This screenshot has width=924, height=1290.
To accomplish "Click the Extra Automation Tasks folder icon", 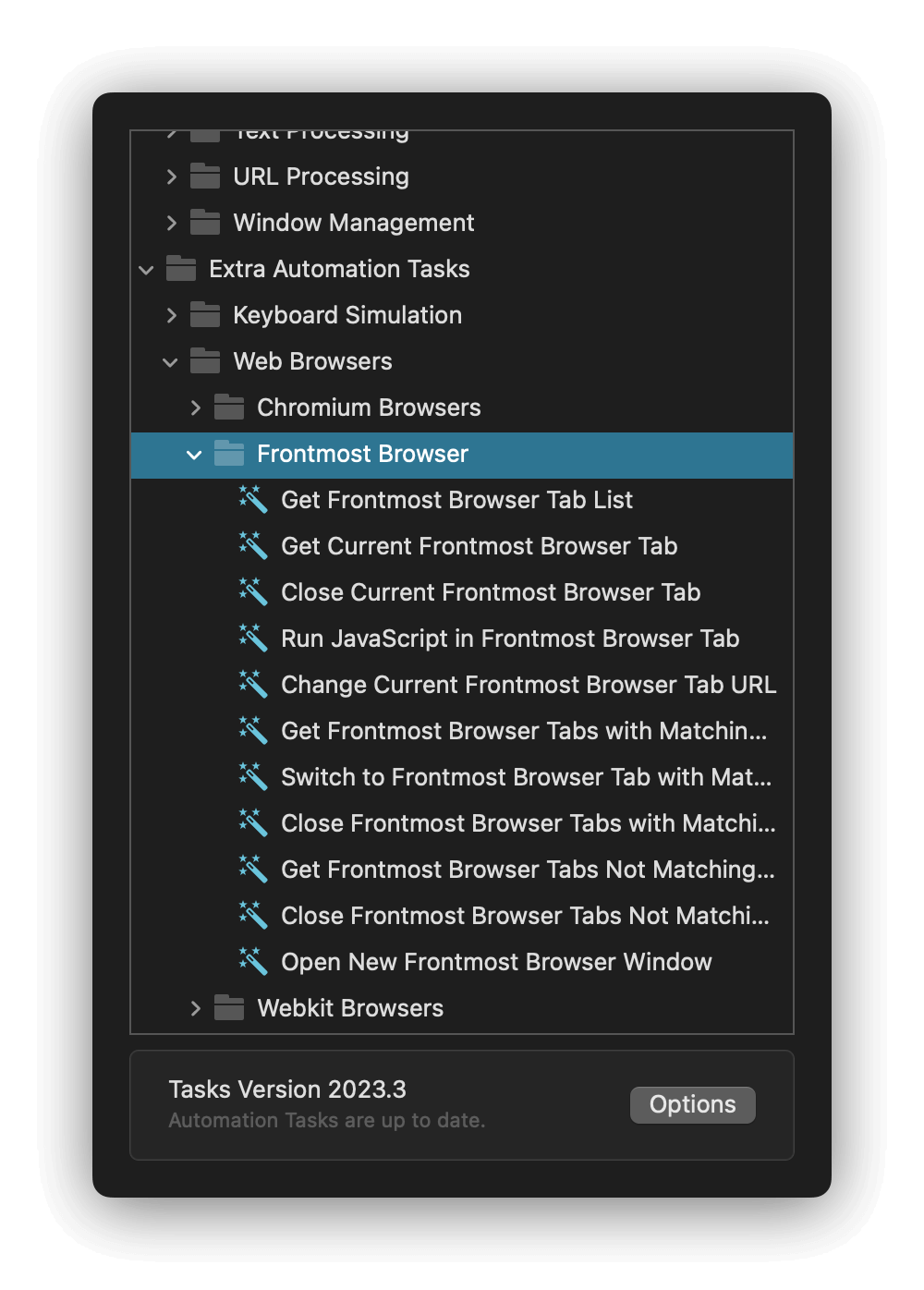I will coord(181,269).
